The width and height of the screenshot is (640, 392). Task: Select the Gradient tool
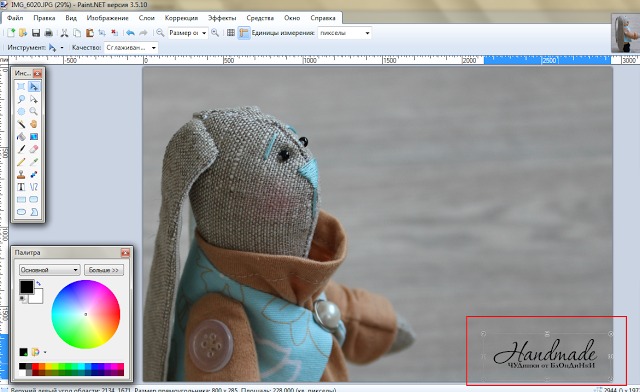[34, 137]
